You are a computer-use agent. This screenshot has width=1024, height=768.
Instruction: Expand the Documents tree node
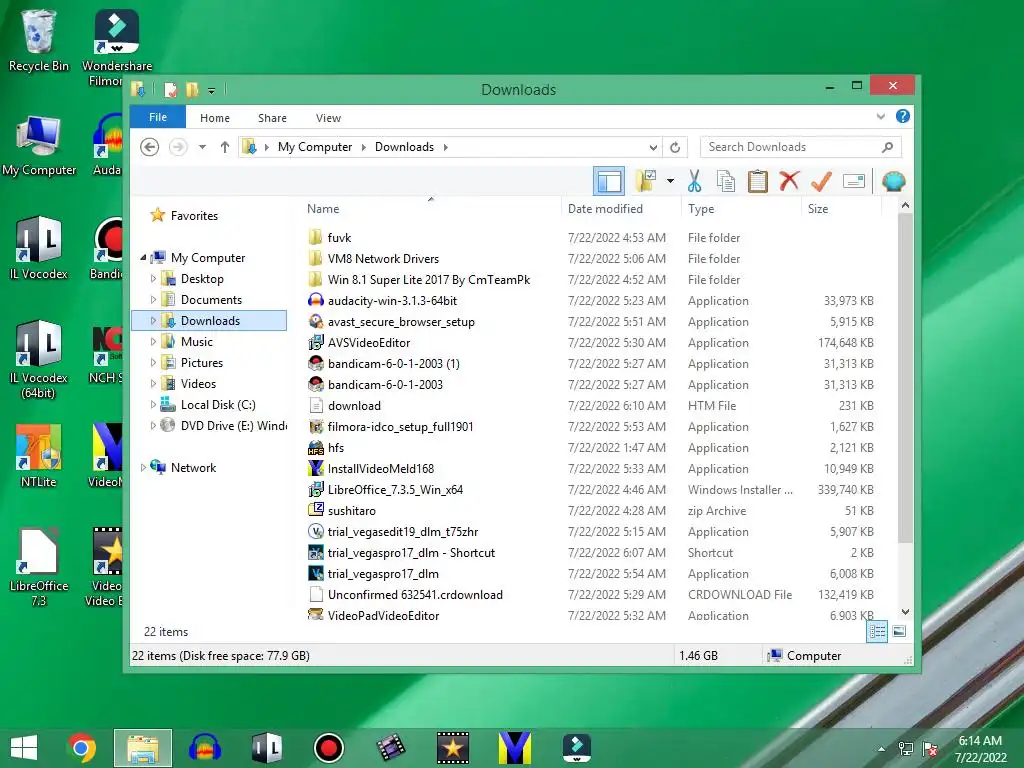click(x=153, y=300)
